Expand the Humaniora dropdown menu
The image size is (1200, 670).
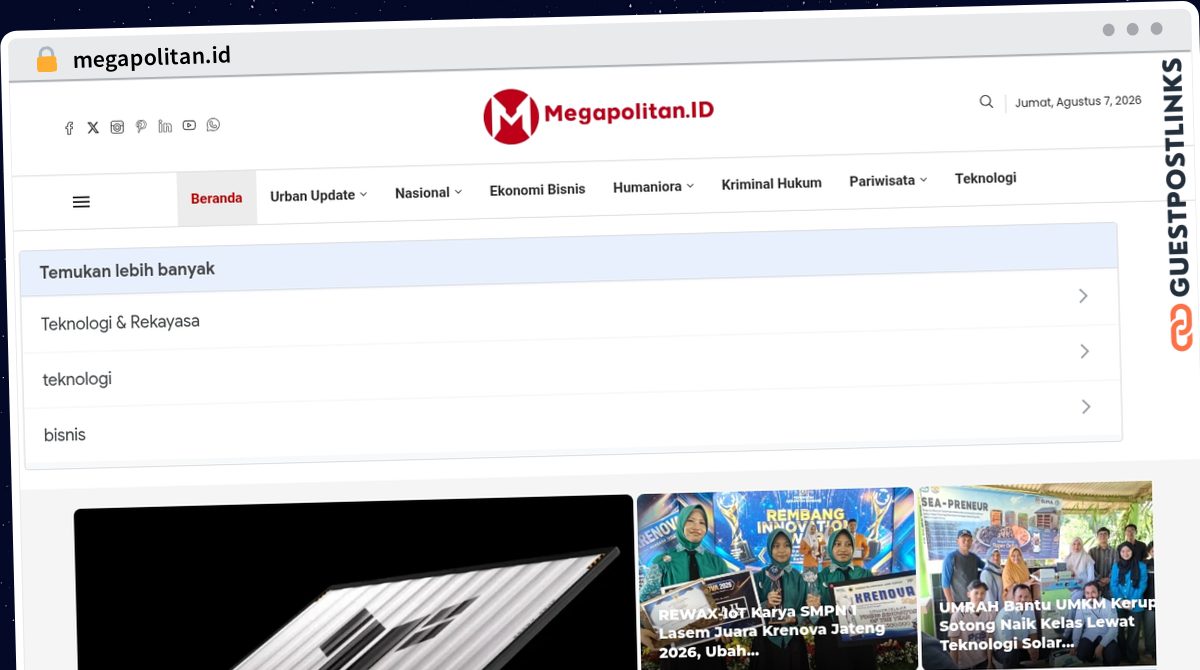coord(653,187)
